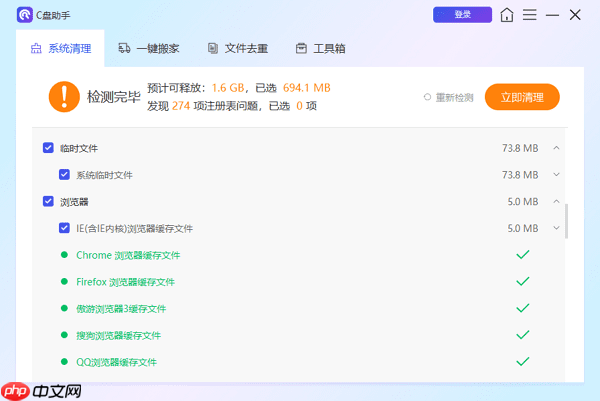Click the 694.1 MB selected size value

pyautogui.click(x=307, y=88)
